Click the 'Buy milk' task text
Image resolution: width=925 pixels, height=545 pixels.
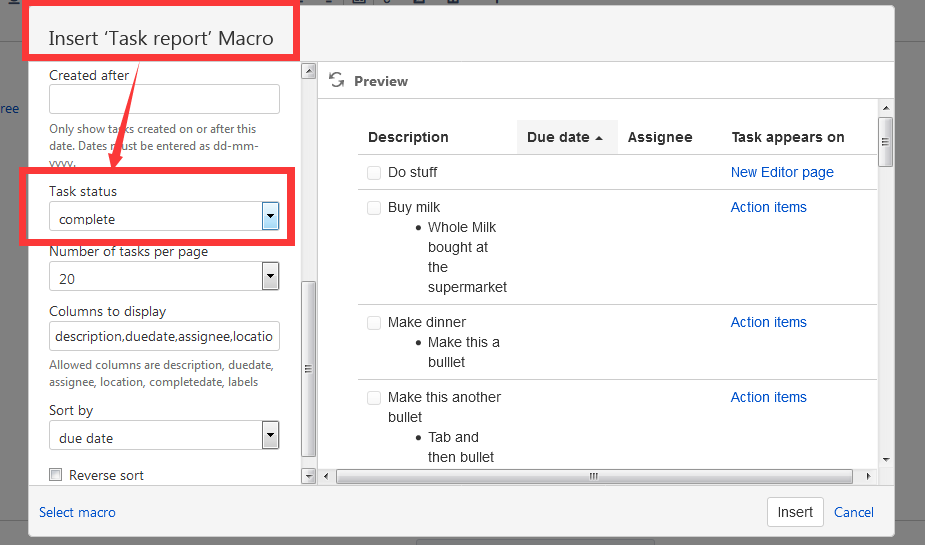[x=414, y=207]
